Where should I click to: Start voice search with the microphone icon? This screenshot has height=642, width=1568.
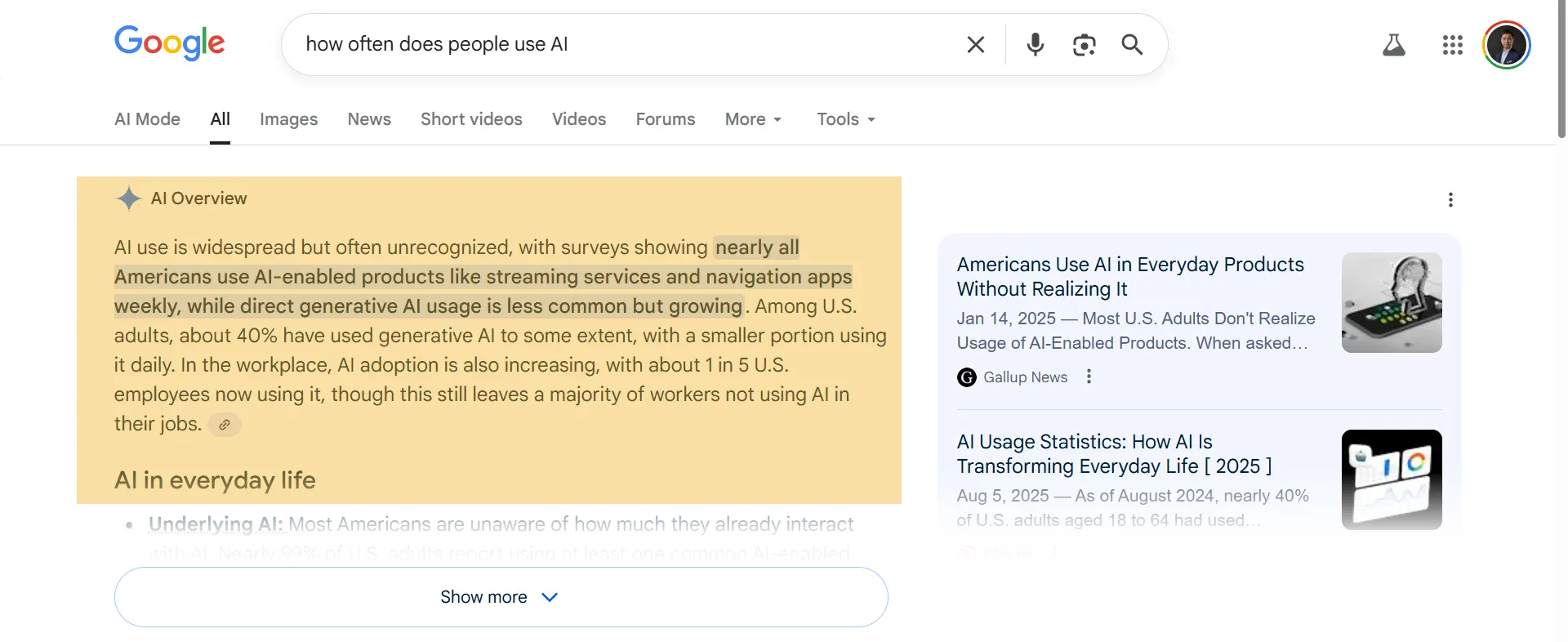(x=1036, y=44)
